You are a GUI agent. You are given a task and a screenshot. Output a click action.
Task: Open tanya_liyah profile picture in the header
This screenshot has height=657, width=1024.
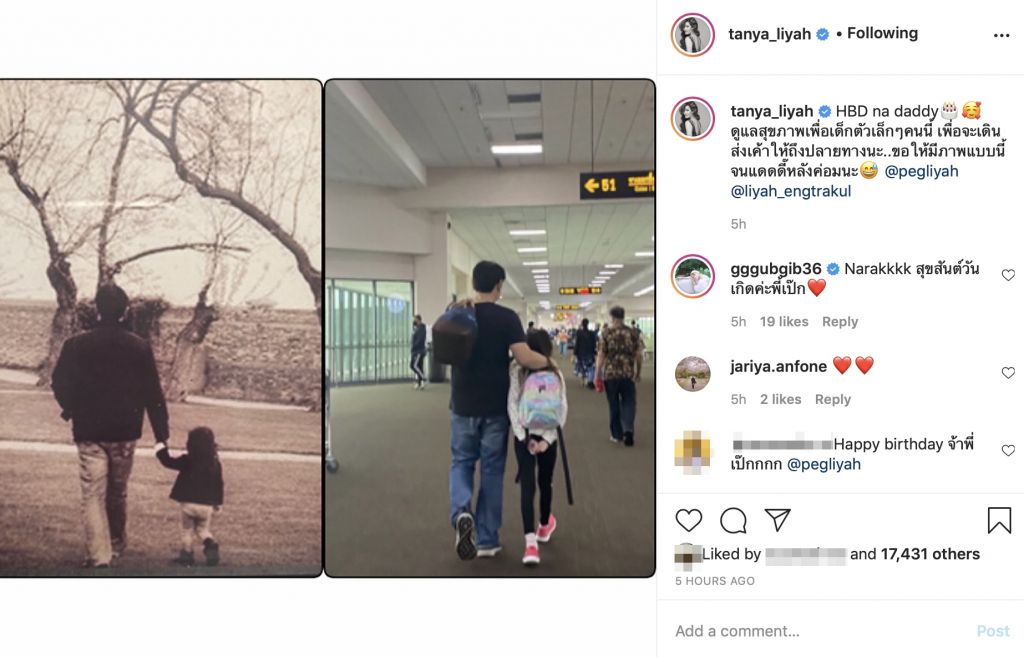692,35
